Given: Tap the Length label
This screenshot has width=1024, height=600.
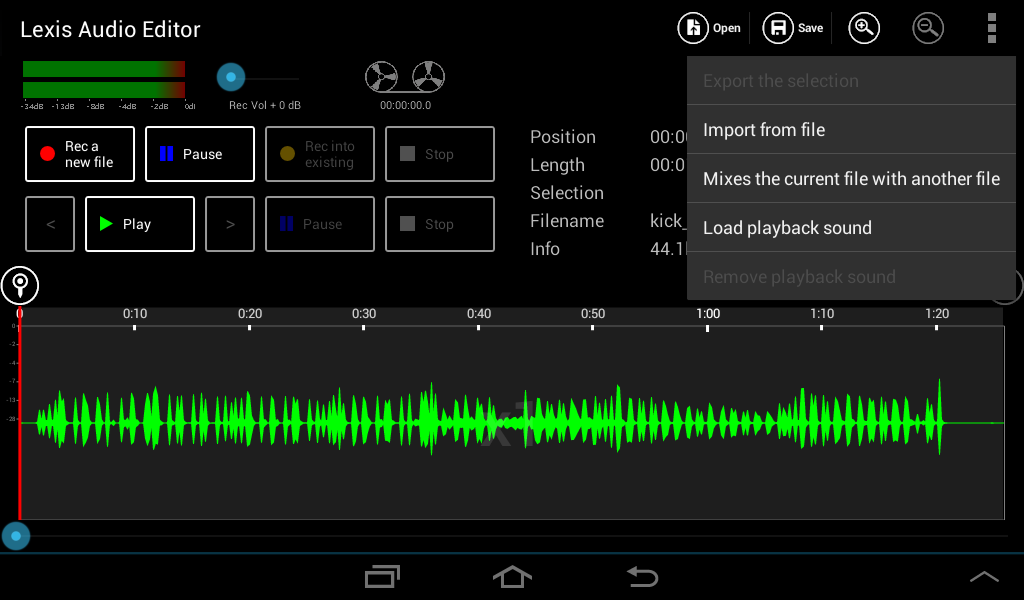Looking at the screenshot, I should (557, 165).
